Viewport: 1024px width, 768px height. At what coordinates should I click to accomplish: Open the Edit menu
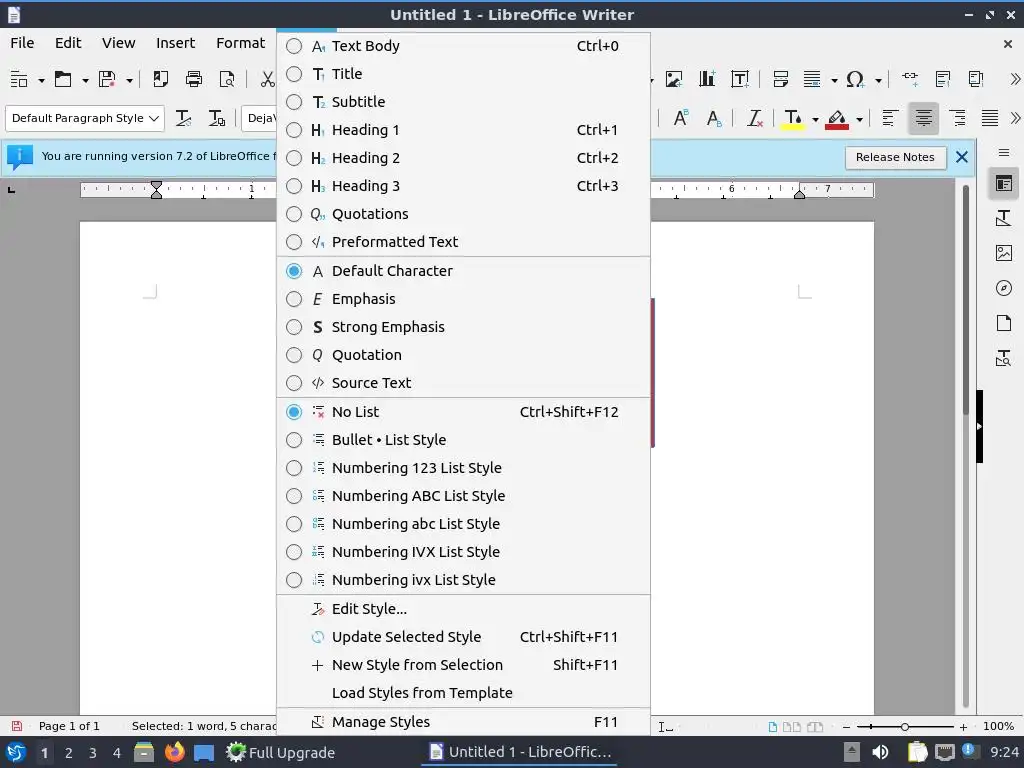click(x=68, y=43)
